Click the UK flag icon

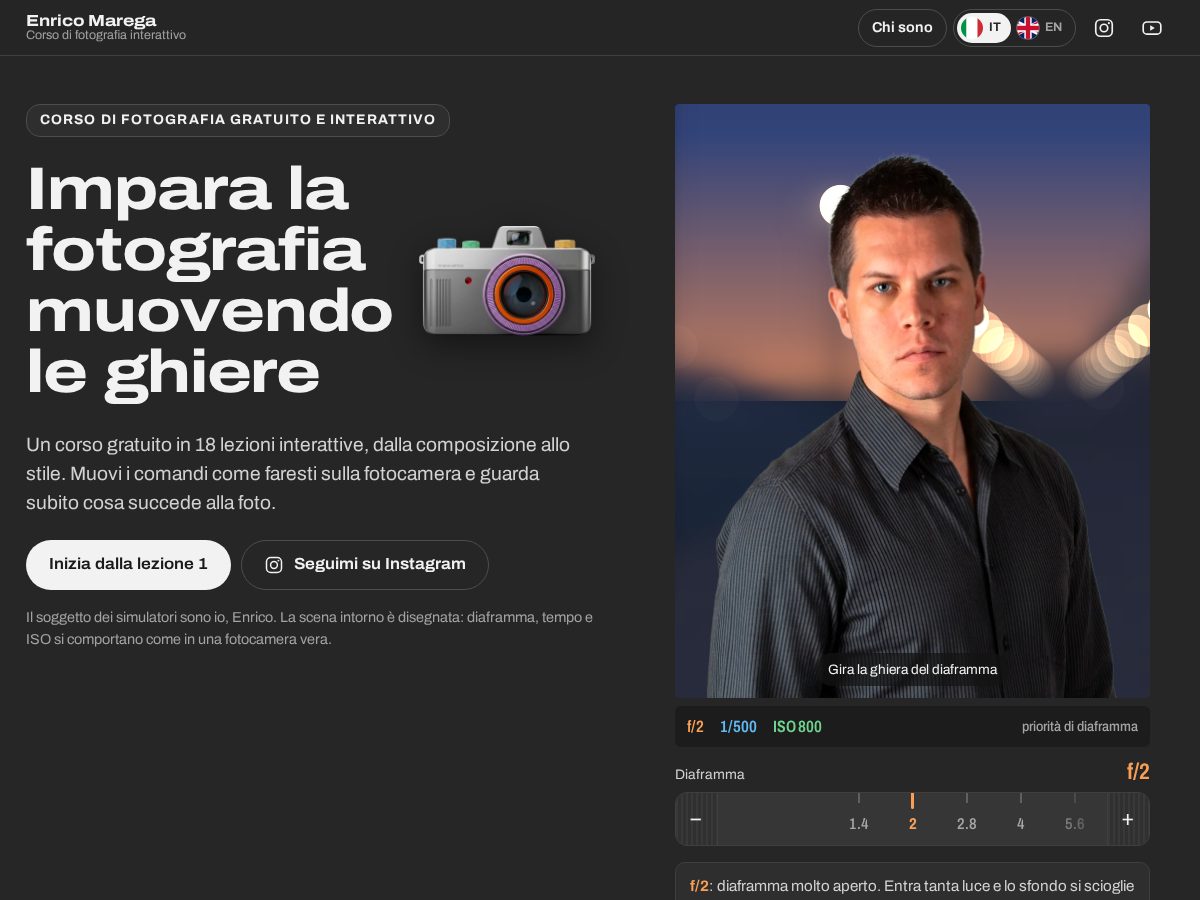coord(1028,28)
